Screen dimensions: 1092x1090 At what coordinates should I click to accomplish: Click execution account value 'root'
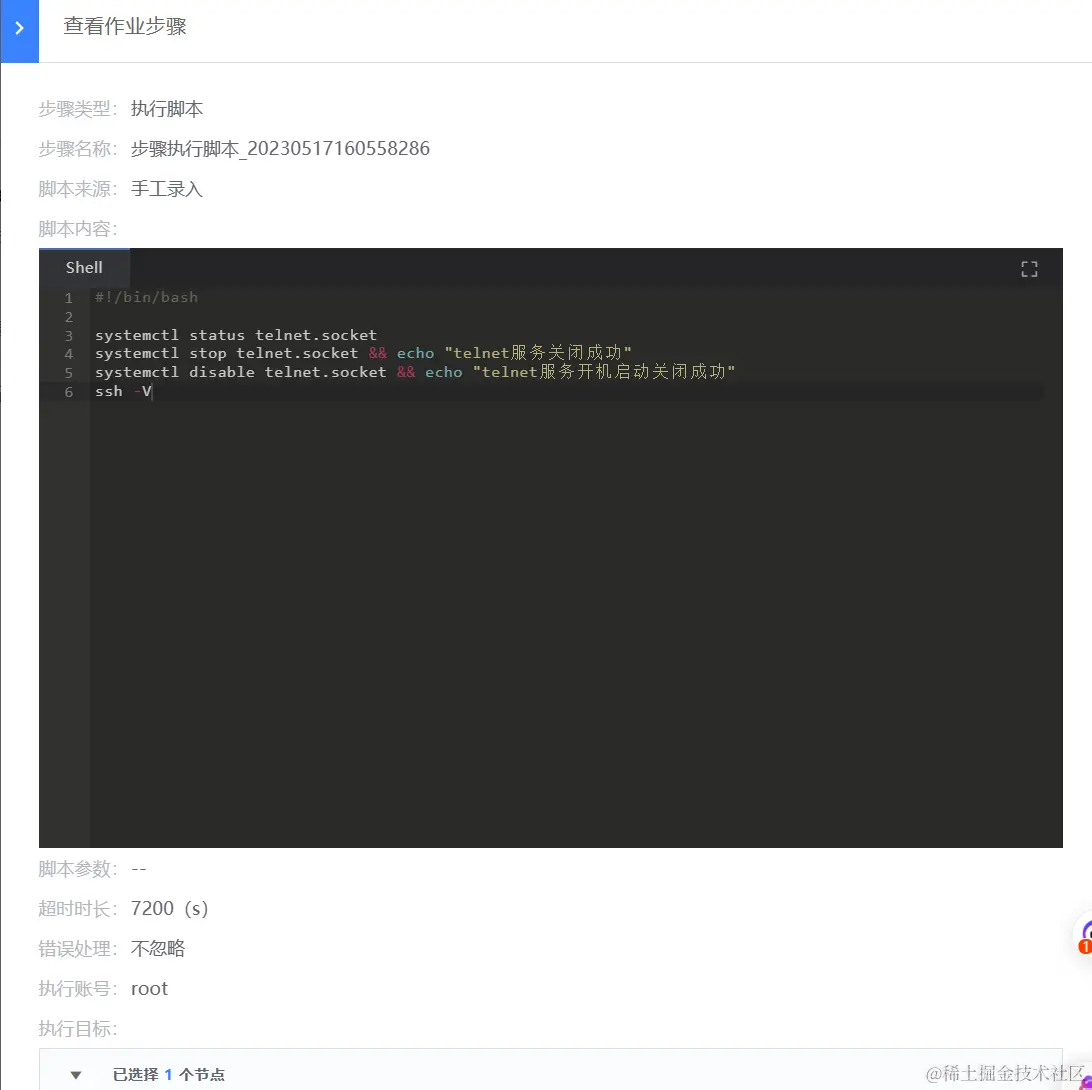pyautogui.click(x=149, y=988)
